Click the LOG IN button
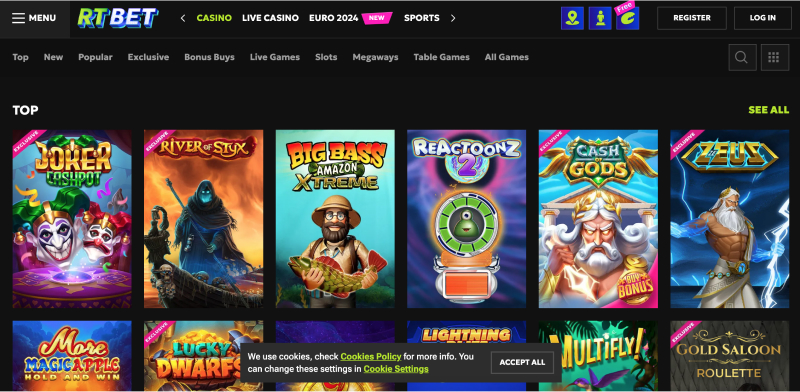The image size is (800, 392). [x=763, y=18]
